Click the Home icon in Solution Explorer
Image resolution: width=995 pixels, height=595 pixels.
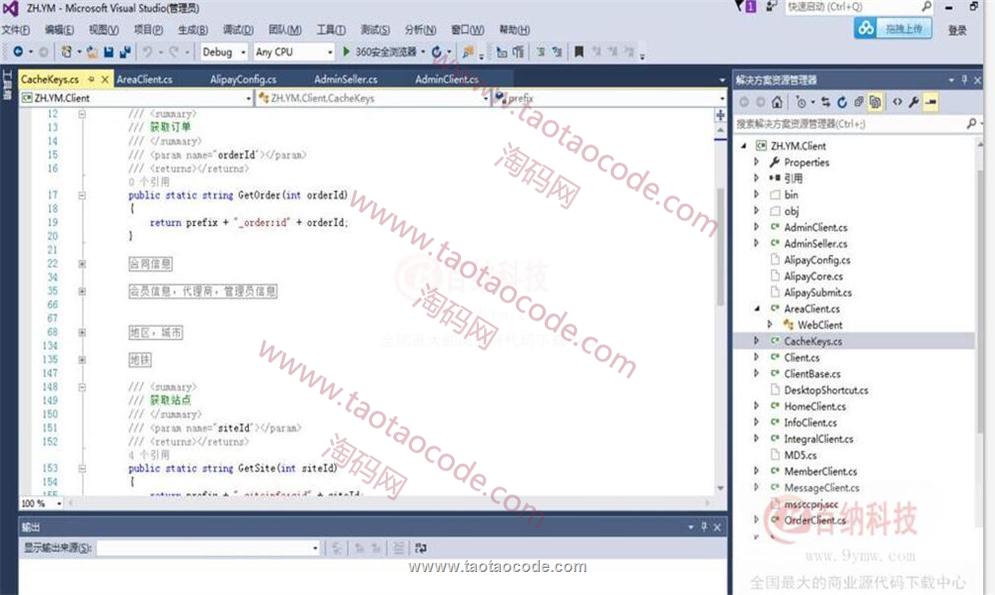[x=777, y=102]
